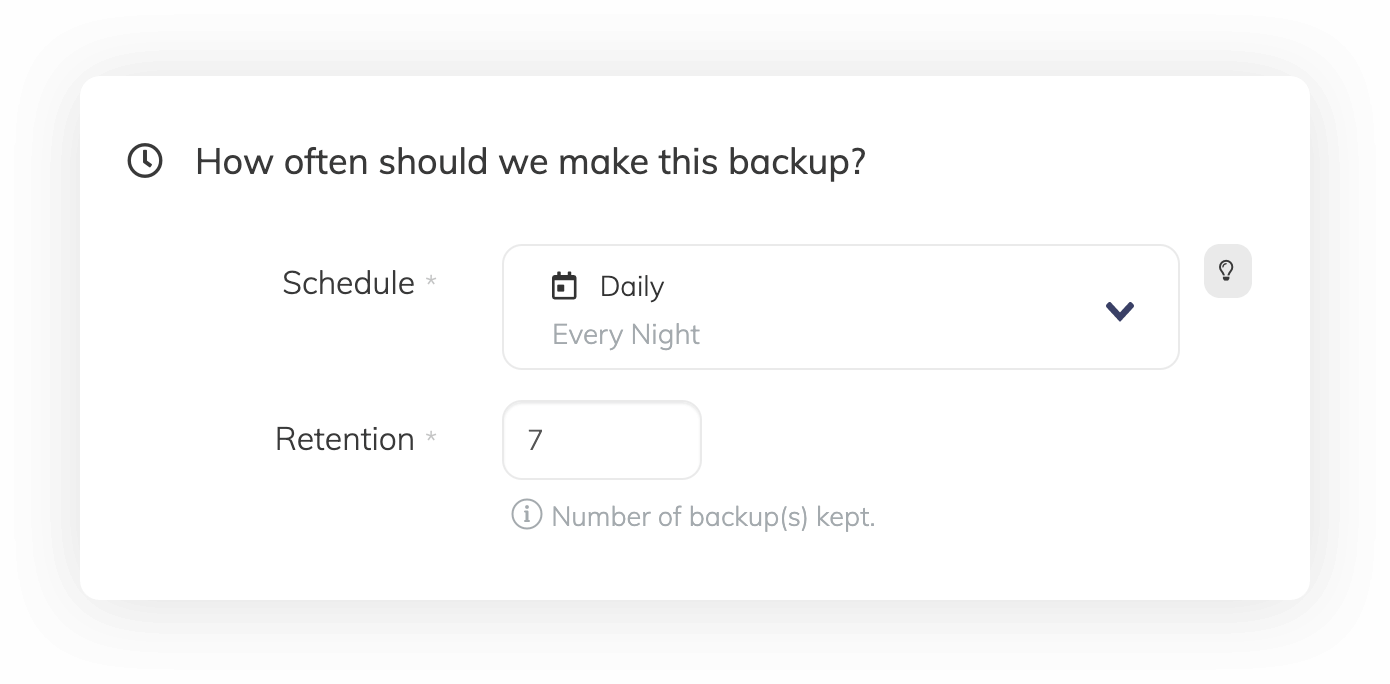Viewport: 1390px width, 684px height.
Task: Click the info icon below Retention field
Action: click(526, 515)
